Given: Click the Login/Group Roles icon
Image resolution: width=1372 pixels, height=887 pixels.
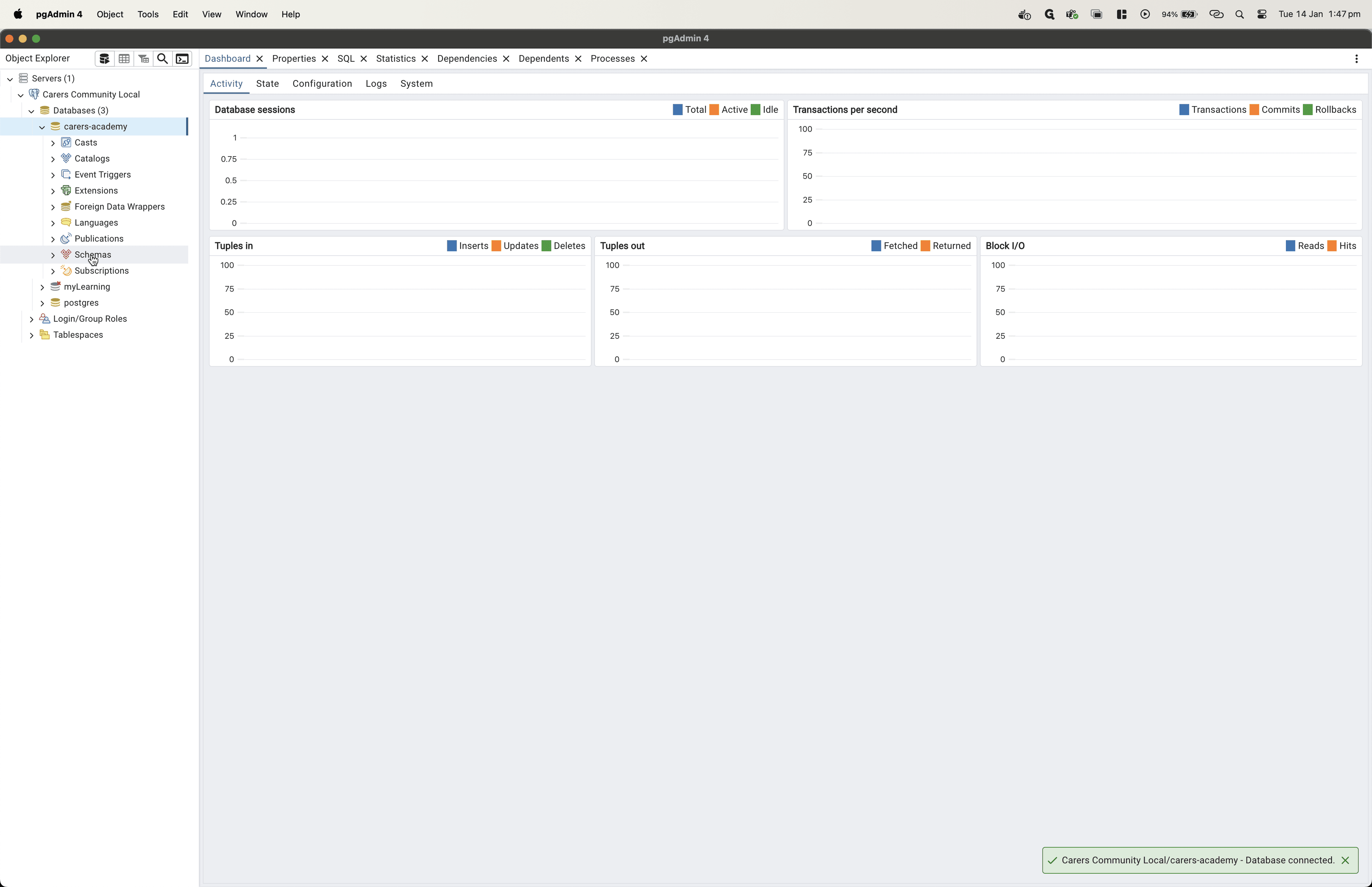Looking at the screenshot, I should click(44, 318).
